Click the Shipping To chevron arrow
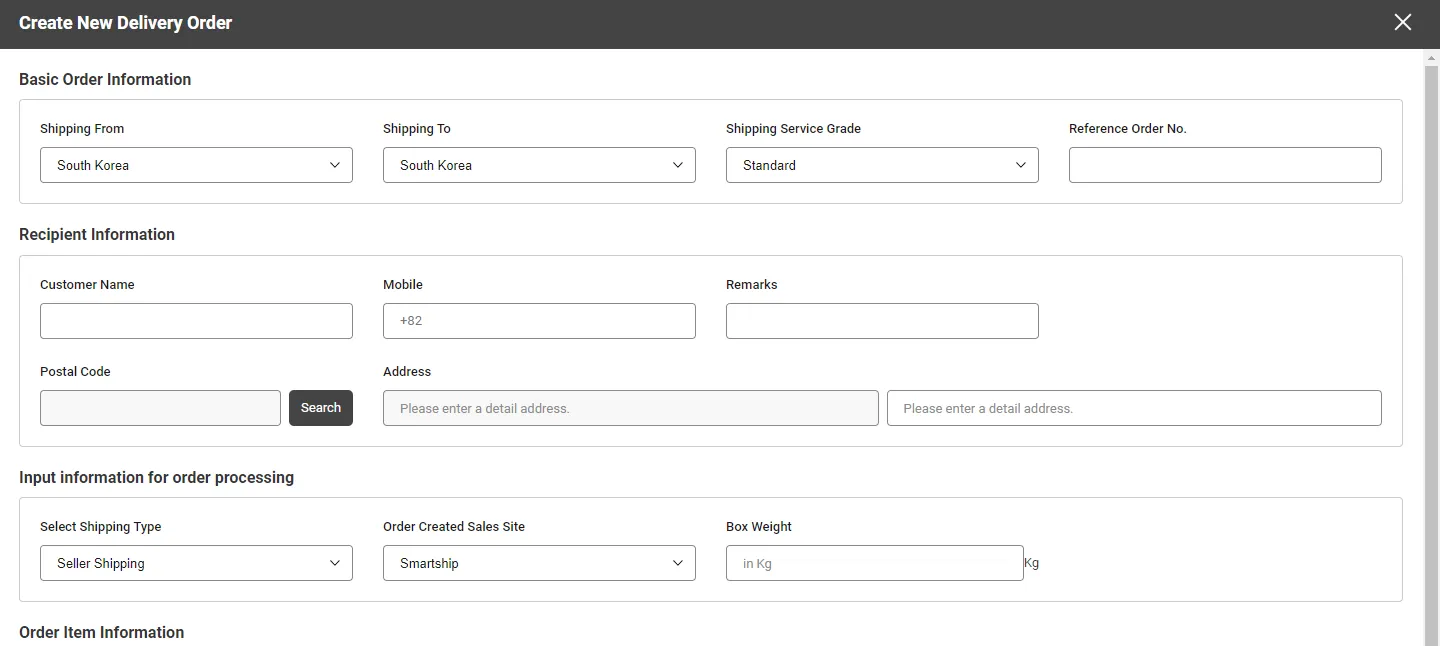1440x646 pixels. (678, 165)
